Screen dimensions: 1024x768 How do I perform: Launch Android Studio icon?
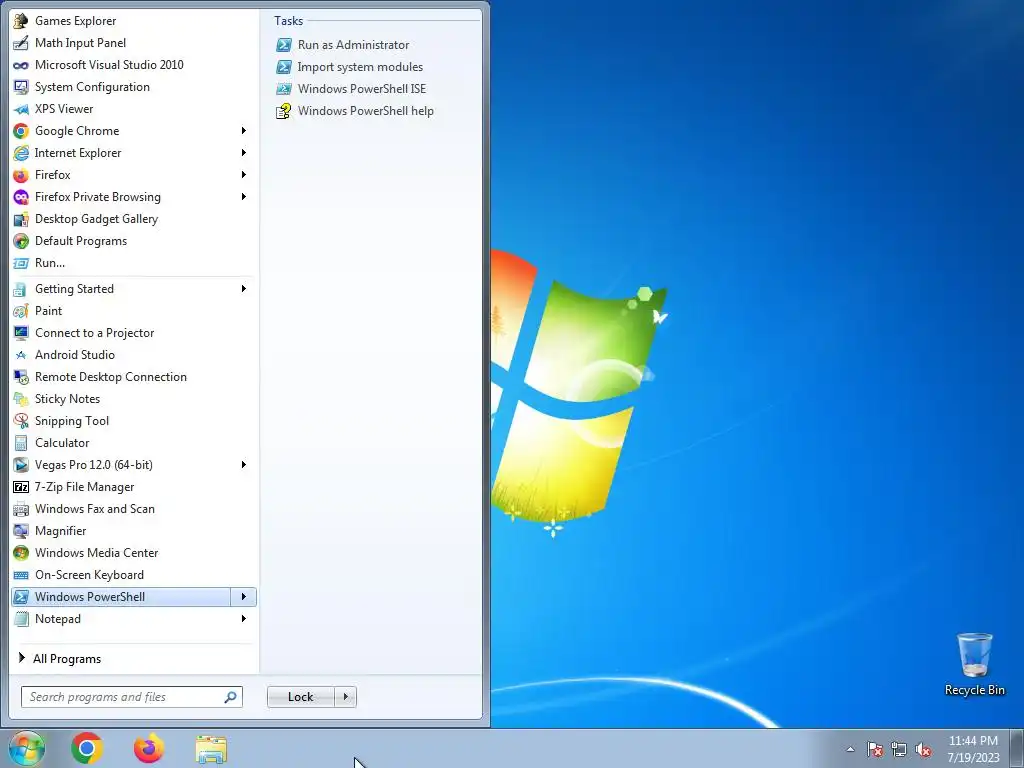(x=21, y=355)
